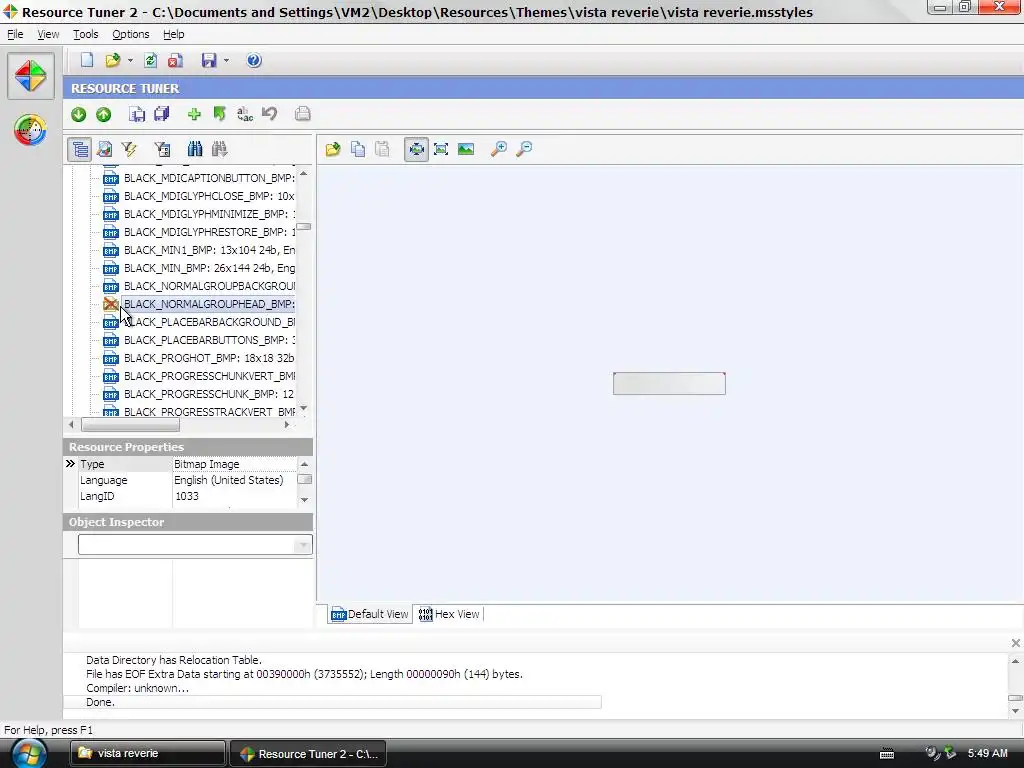Go to previous resource with the green up arrow
The height and width of the screenshot is (768, 1024).
pyautogui.click(x=103, y=114)
